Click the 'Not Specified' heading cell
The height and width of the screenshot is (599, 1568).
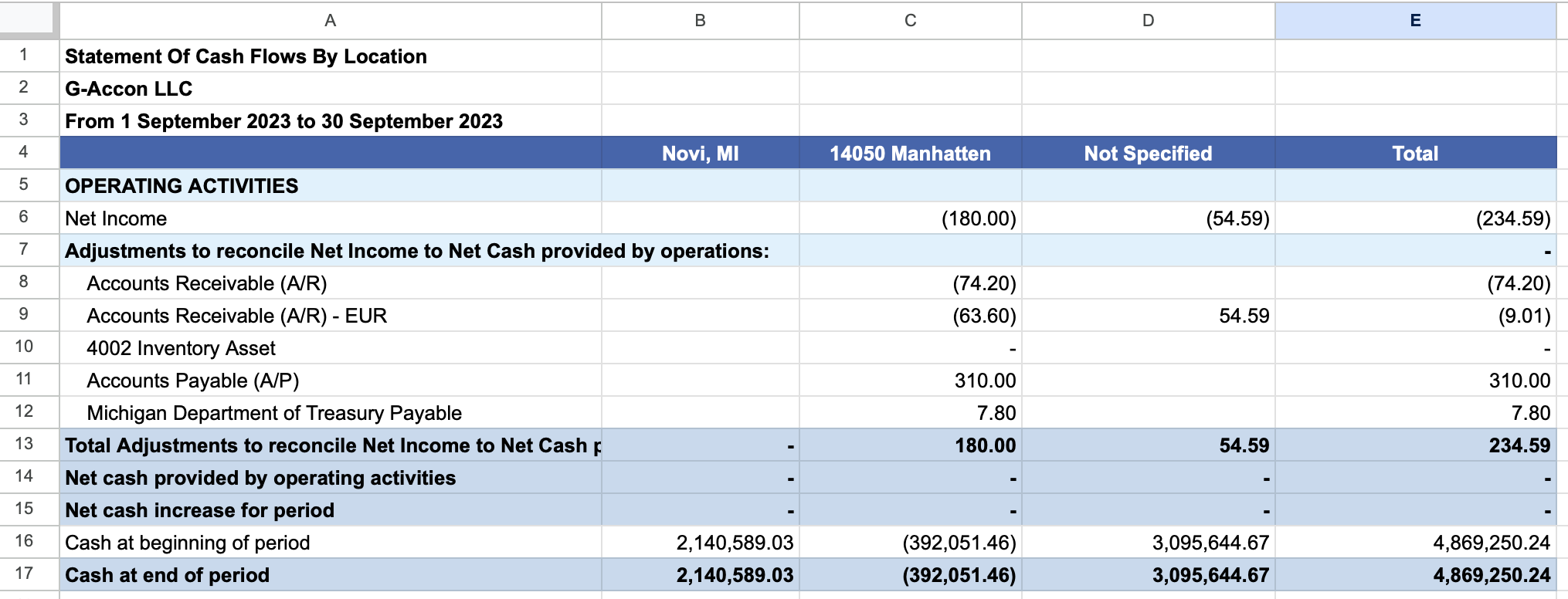pos(1149,153)
